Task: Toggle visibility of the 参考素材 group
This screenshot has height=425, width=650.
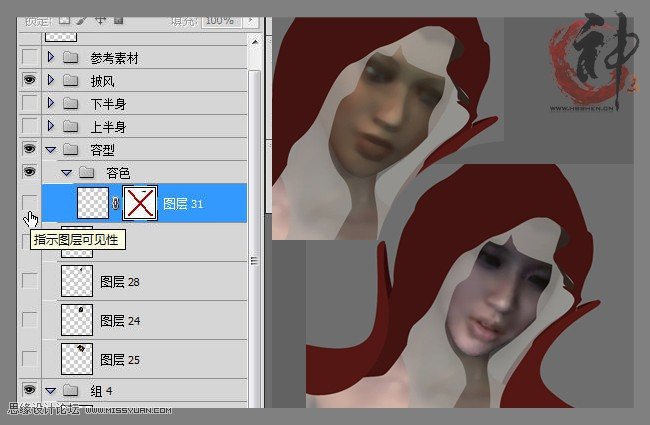Action: tap(29, 57)
